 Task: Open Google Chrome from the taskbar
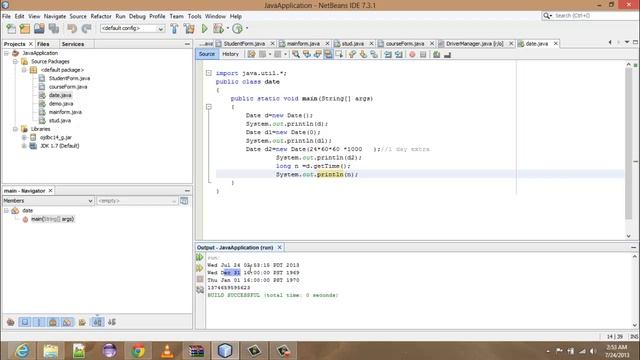[138, 351]
